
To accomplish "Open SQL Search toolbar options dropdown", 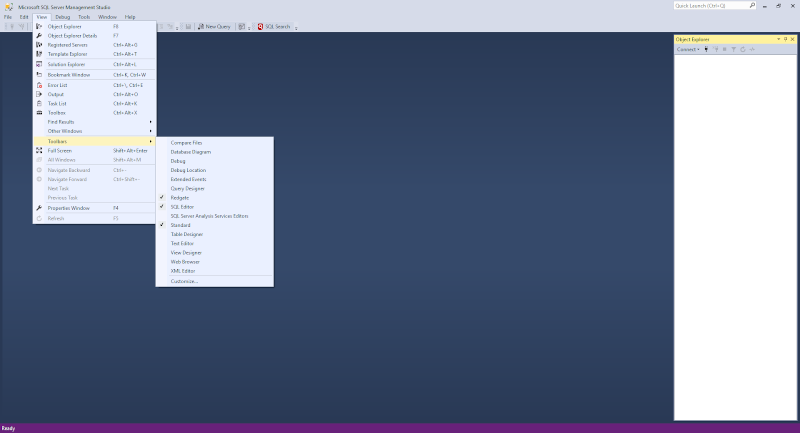I will click(x=296, y=28).
